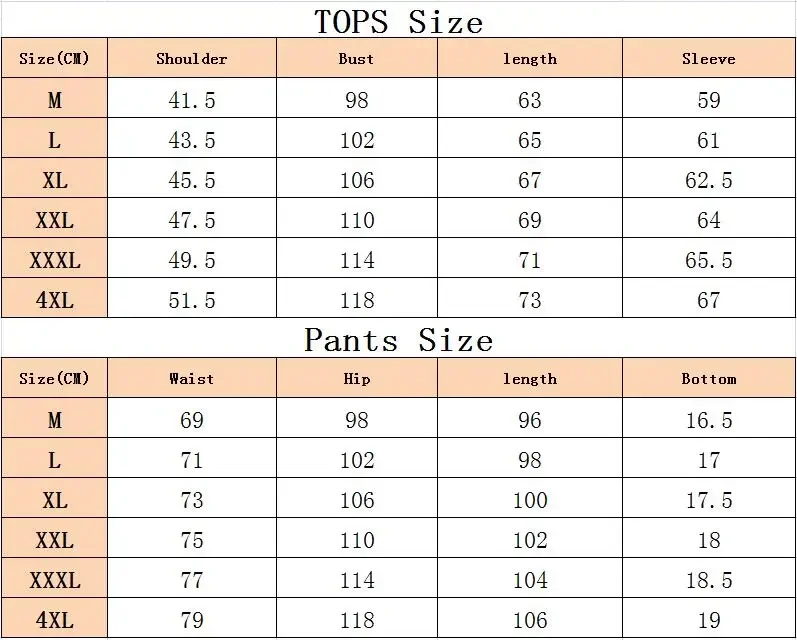Click the 47.5 shoulder value cell
The image size is (797, 640).
pyautogui.click(x=191, y=220)
